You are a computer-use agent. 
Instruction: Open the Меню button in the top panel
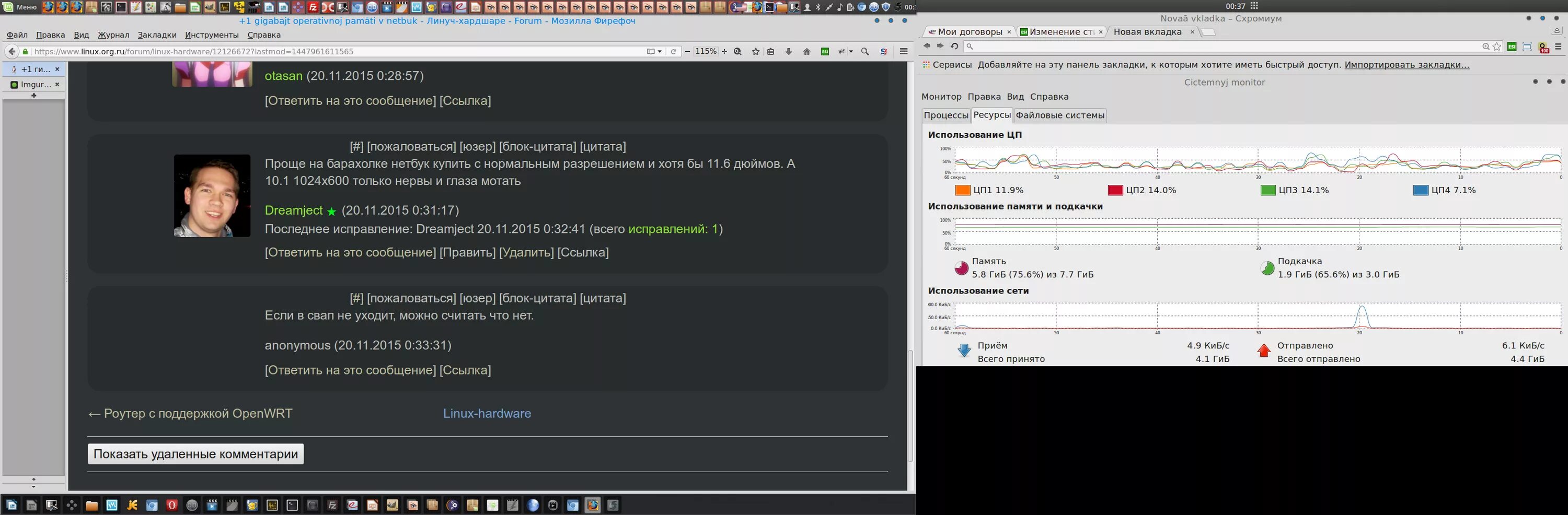(x=20, y=7)
